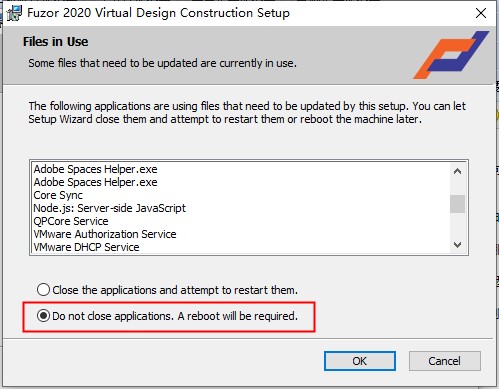499x389 pixels.
Task: Close the Fuzor setup dialog window
Action: [x=481, y=13]
